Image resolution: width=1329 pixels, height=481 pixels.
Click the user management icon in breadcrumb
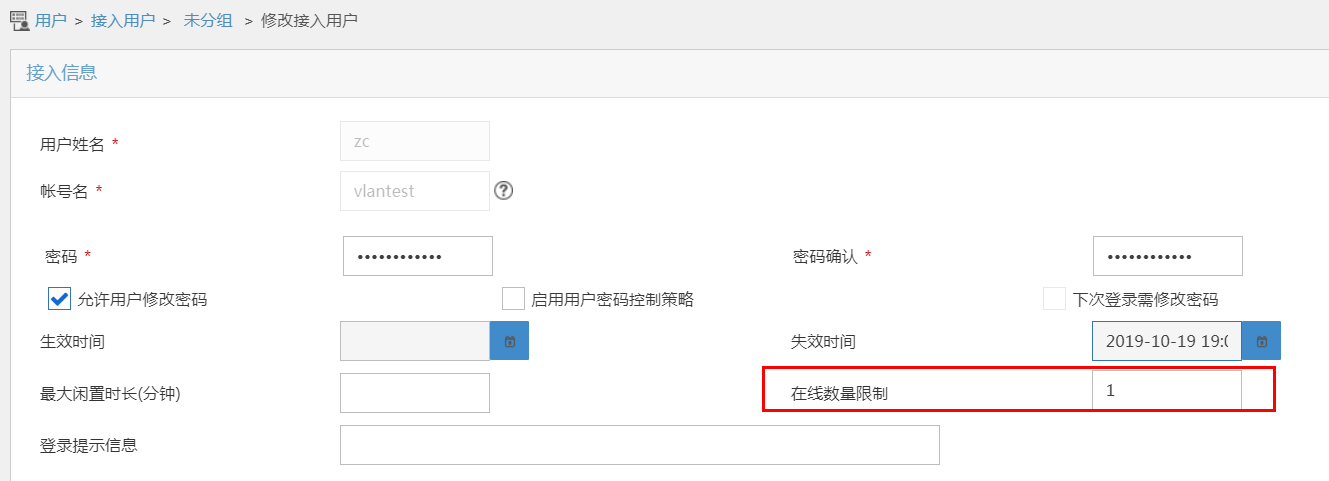coord(19,20)
